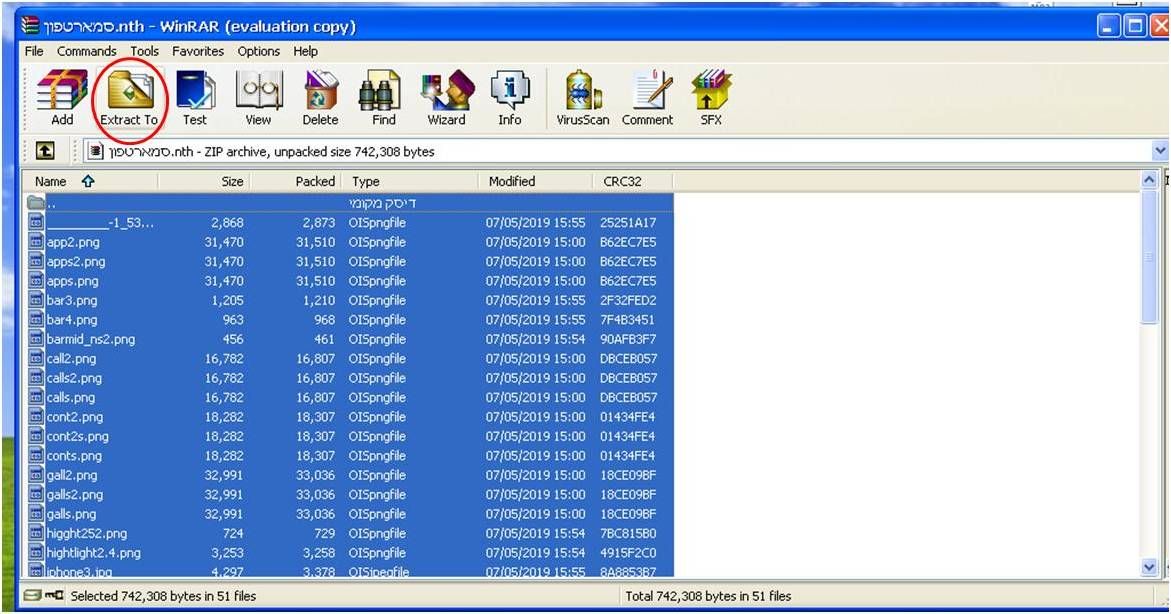Viewport: 1171px width, 614px height.
Task: Open the Commands menu
Action: tap(87, 51)
